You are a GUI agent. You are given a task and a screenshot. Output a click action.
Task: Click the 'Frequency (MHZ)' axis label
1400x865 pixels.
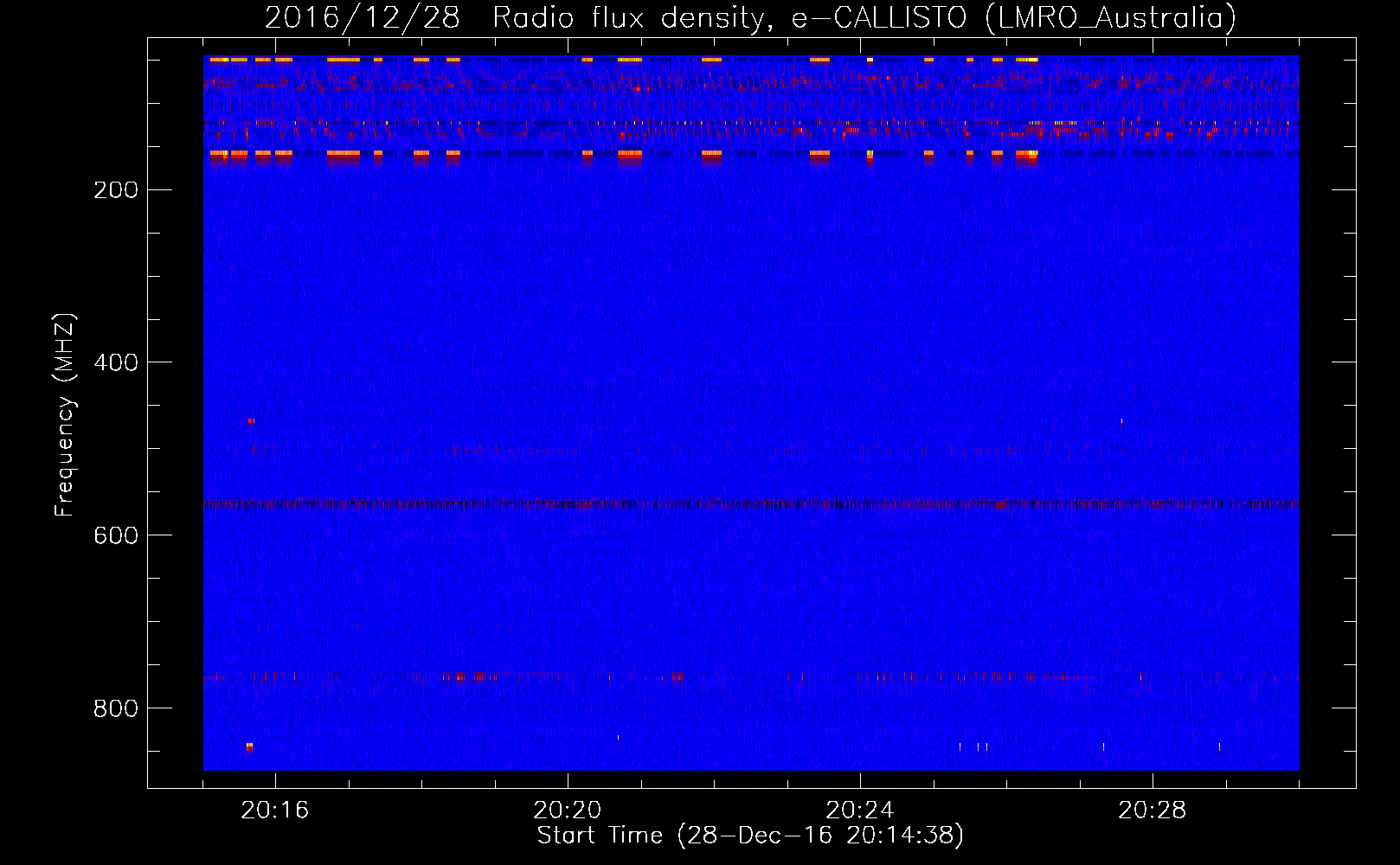pos(64,415)
